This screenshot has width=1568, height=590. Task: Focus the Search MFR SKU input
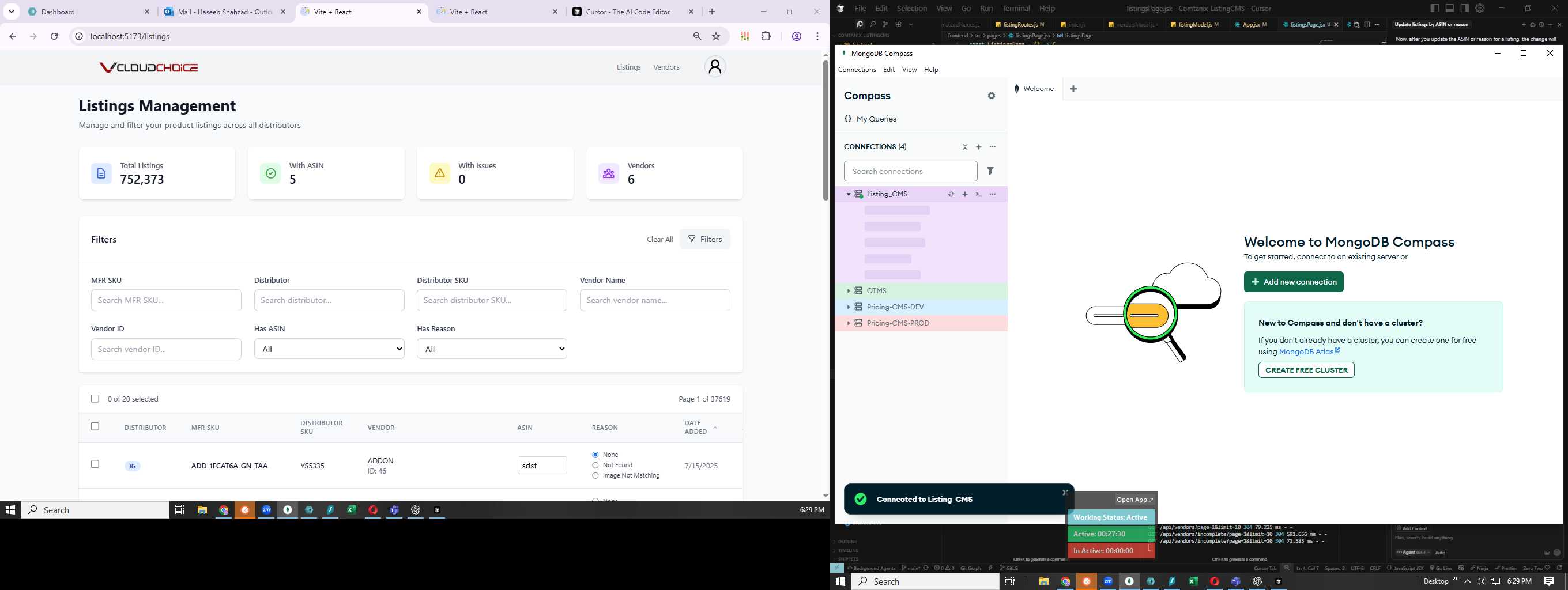click(166, 301)
